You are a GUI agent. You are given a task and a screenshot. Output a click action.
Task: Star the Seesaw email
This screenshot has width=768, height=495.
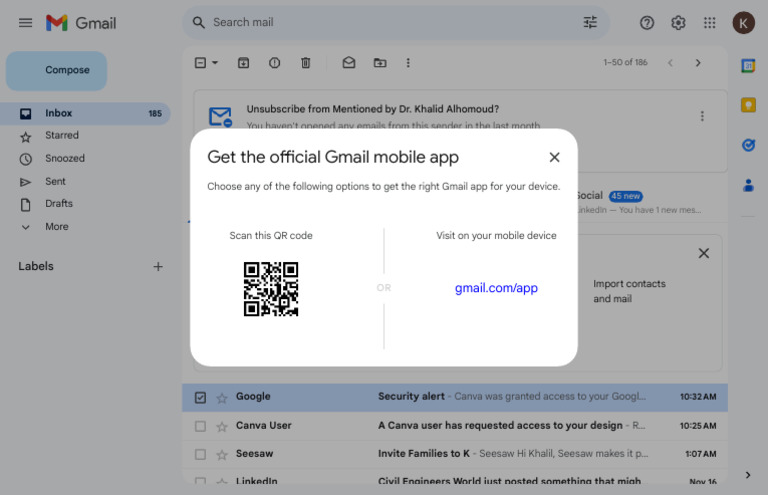point(222,455)
